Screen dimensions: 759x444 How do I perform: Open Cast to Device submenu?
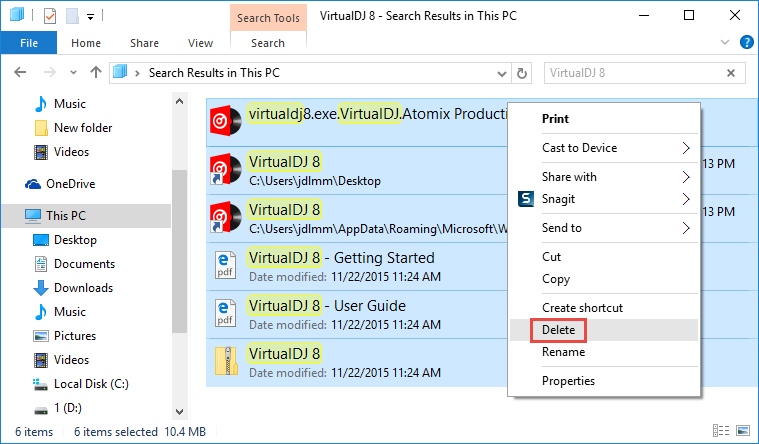604,148
